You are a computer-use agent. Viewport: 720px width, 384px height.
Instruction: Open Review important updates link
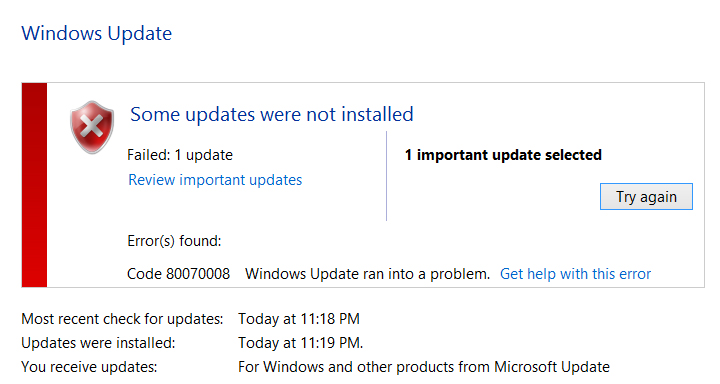(x=215, y=180)
